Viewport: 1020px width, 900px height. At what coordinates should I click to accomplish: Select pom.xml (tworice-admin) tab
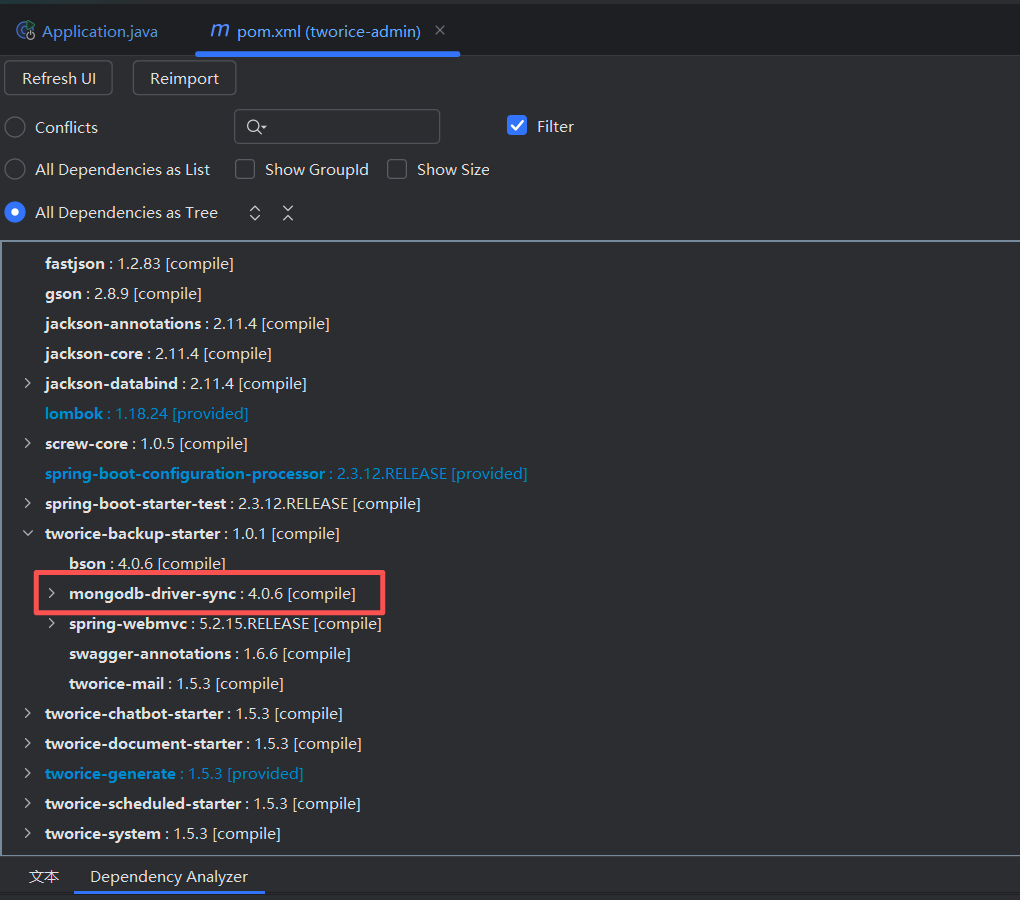coord(327,31)
